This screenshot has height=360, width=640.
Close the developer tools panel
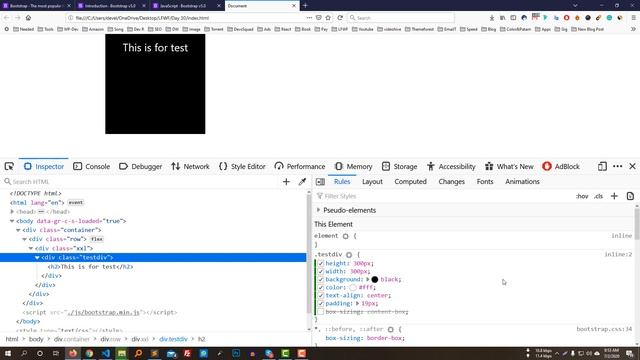pyautogui.click(x=632, y=167)
